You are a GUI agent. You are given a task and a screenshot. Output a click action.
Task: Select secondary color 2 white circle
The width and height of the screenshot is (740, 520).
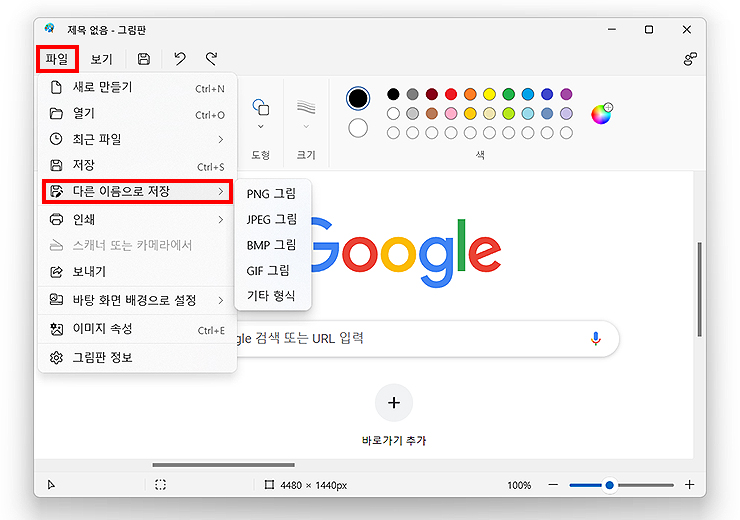[x=358, y=128]
